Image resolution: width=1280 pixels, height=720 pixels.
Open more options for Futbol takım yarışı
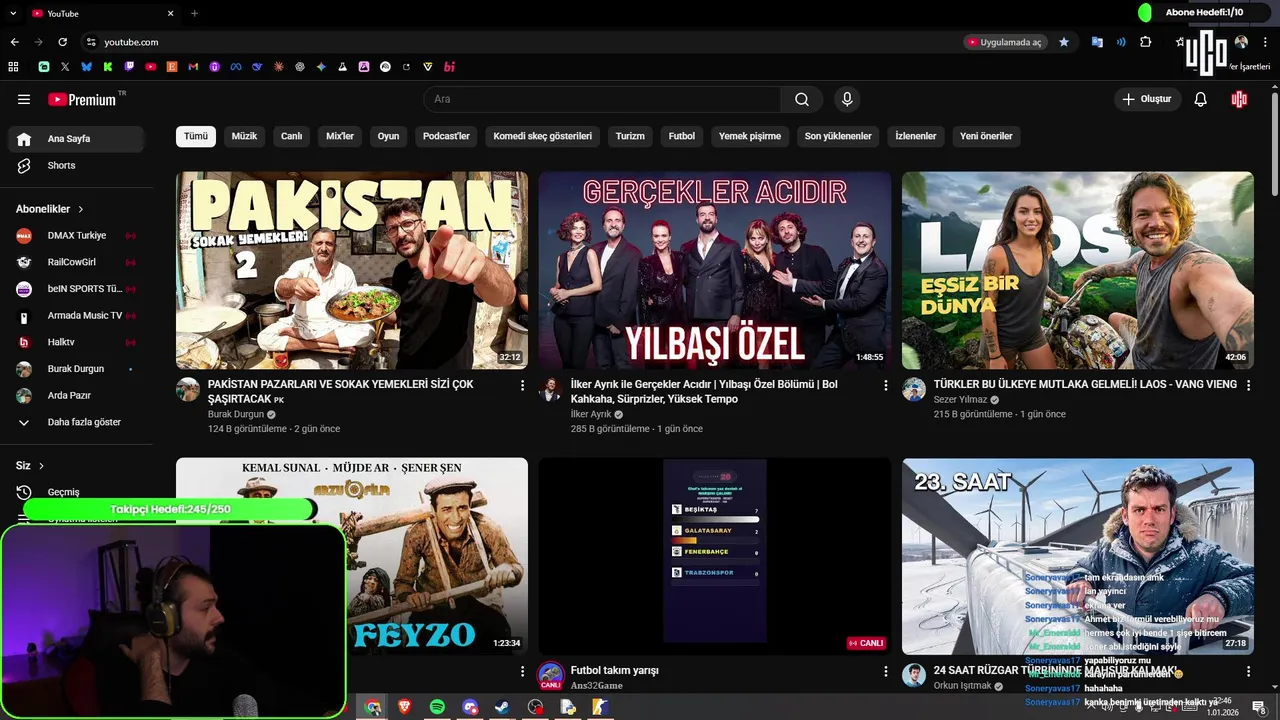point(885,671)
